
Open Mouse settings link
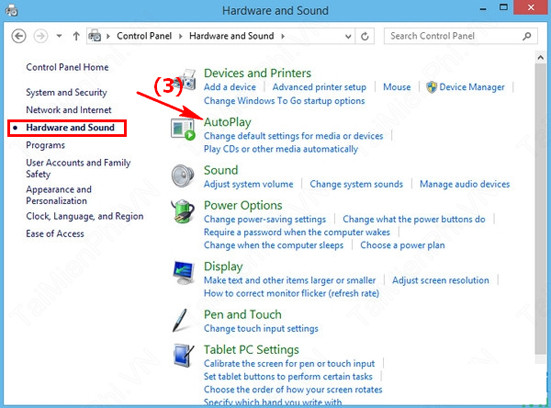coord(397,87)
